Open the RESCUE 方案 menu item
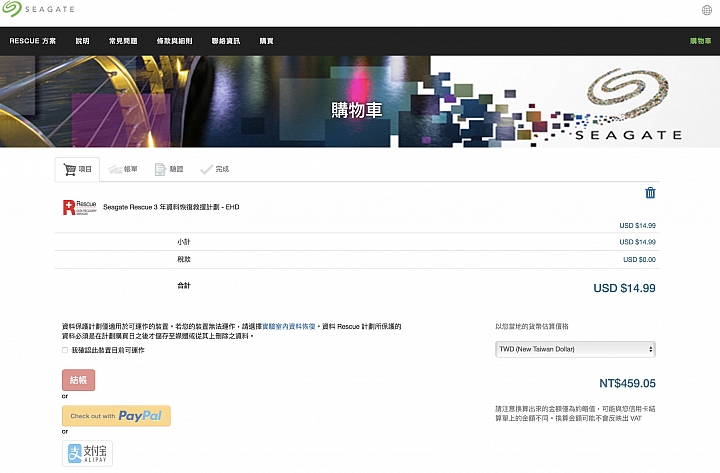Image resolution: width=720 pixels, height=473 pixels. pyautogui.click(x=33, y=41)
